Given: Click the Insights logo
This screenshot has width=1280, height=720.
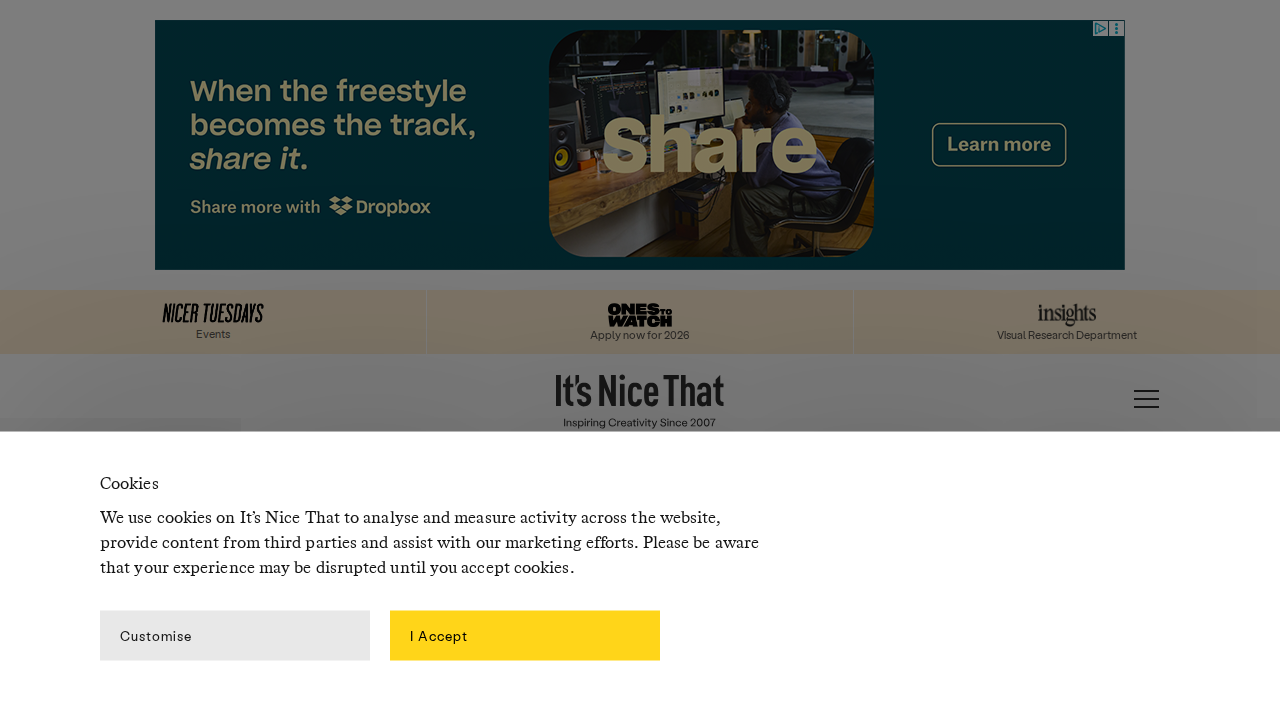Looking at the screenshot, I should 1067,315.
